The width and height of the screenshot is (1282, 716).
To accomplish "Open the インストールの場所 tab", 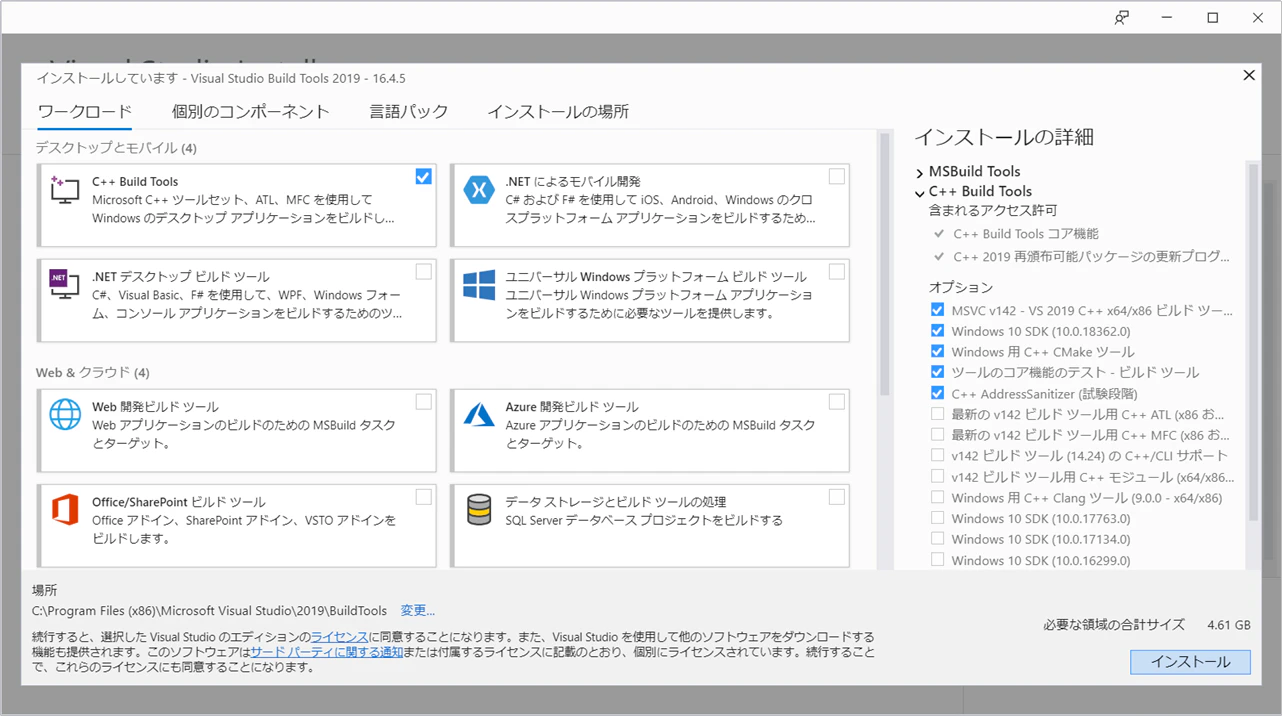I will point(558,112).
